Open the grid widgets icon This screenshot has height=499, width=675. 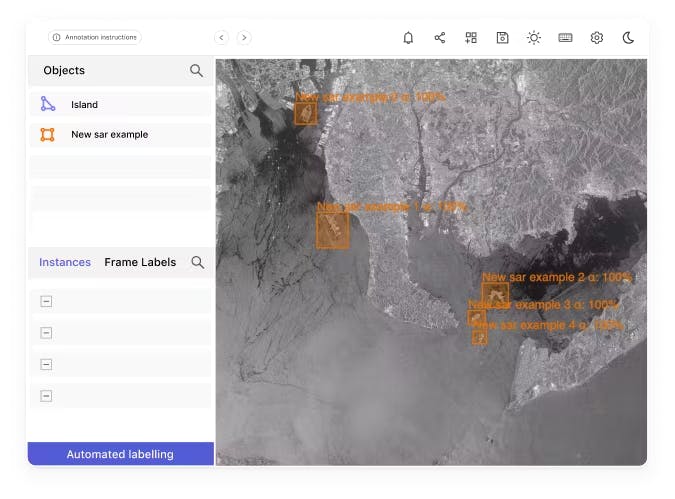[x=471, y=38]
